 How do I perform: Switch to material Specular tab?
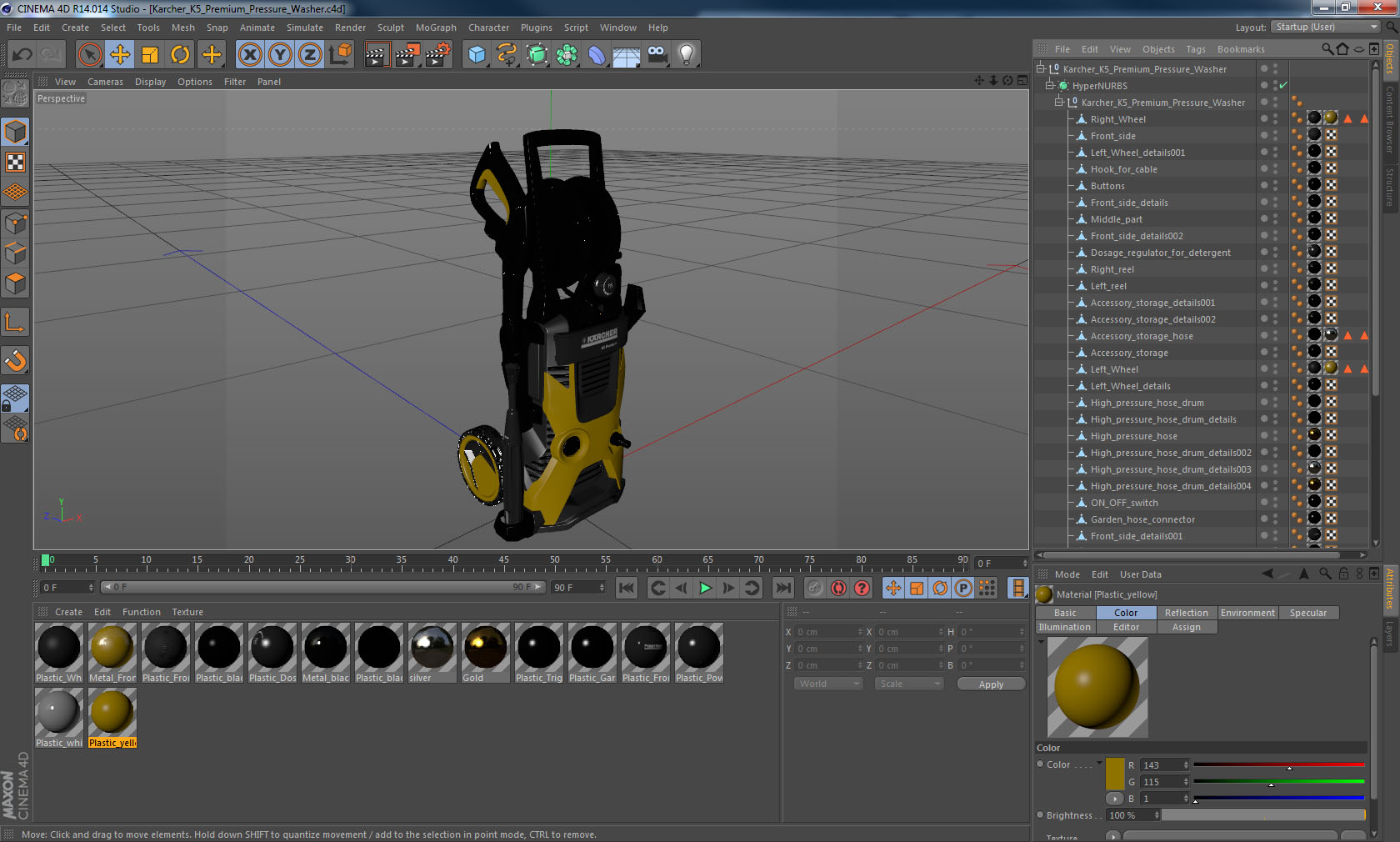(x=1307, y=613)
